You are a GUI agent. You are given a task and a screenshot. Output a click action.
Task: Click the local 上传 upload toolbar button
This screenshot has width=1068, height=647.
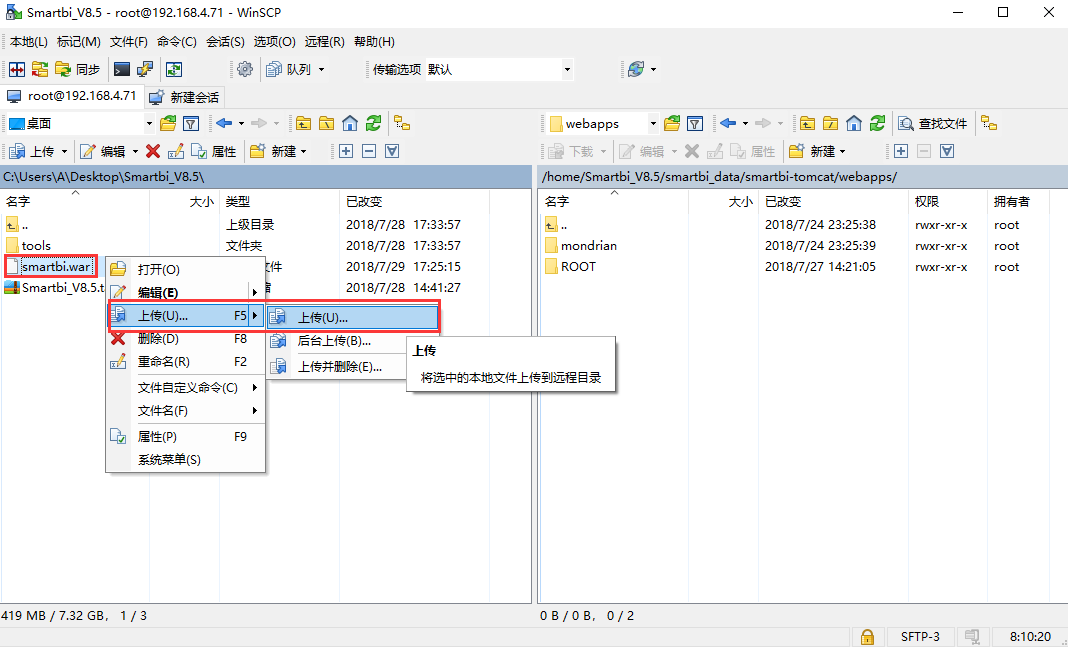point(32,151)
